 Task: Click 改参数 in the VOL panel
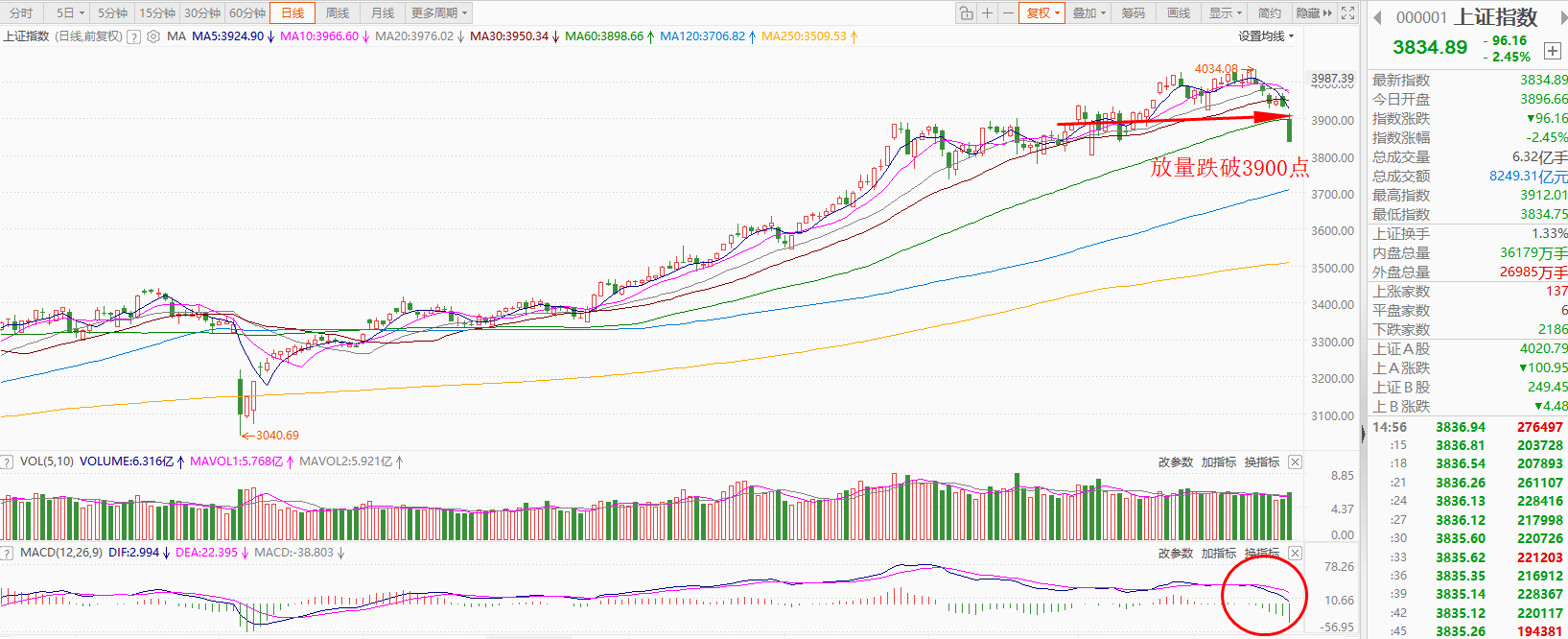click(1175, 461)
